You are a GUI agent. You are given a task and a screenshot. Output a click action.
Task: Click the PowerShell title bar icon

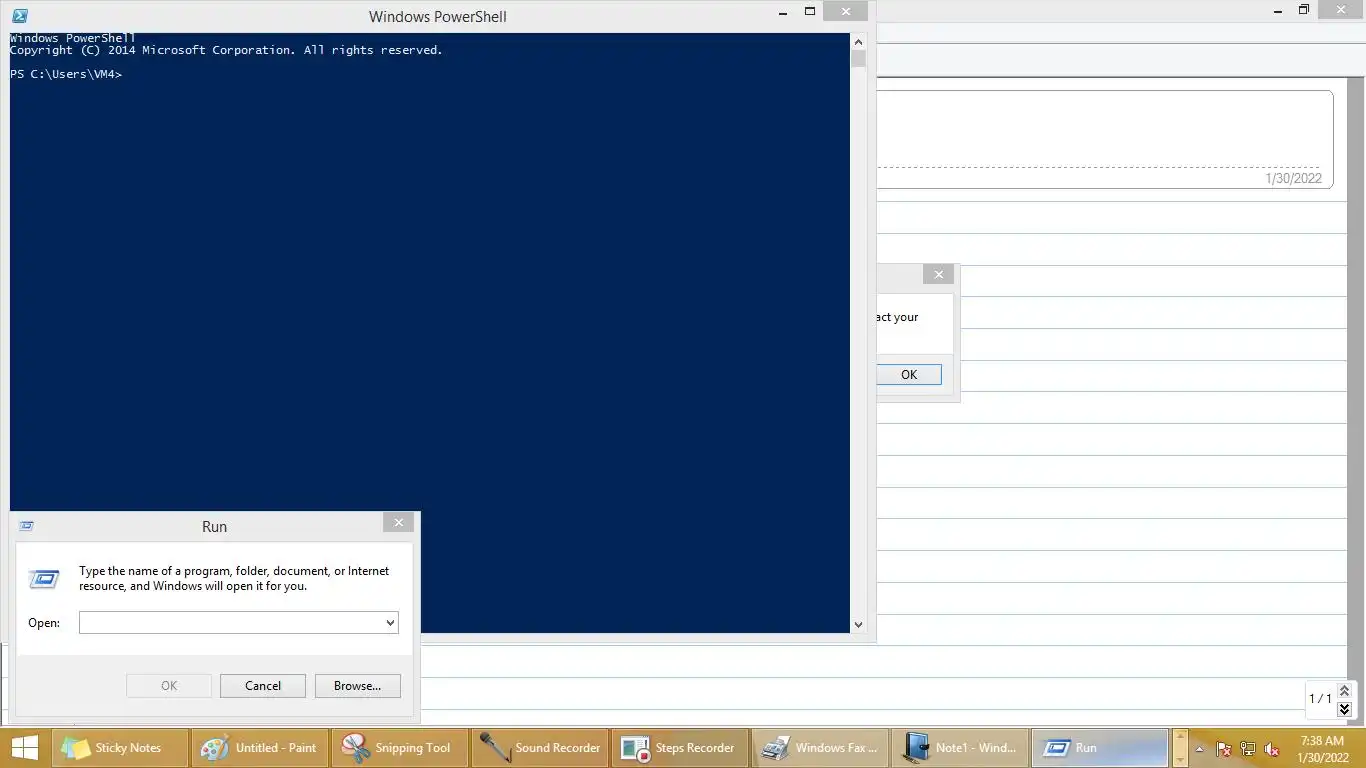[x=20, y=16]
